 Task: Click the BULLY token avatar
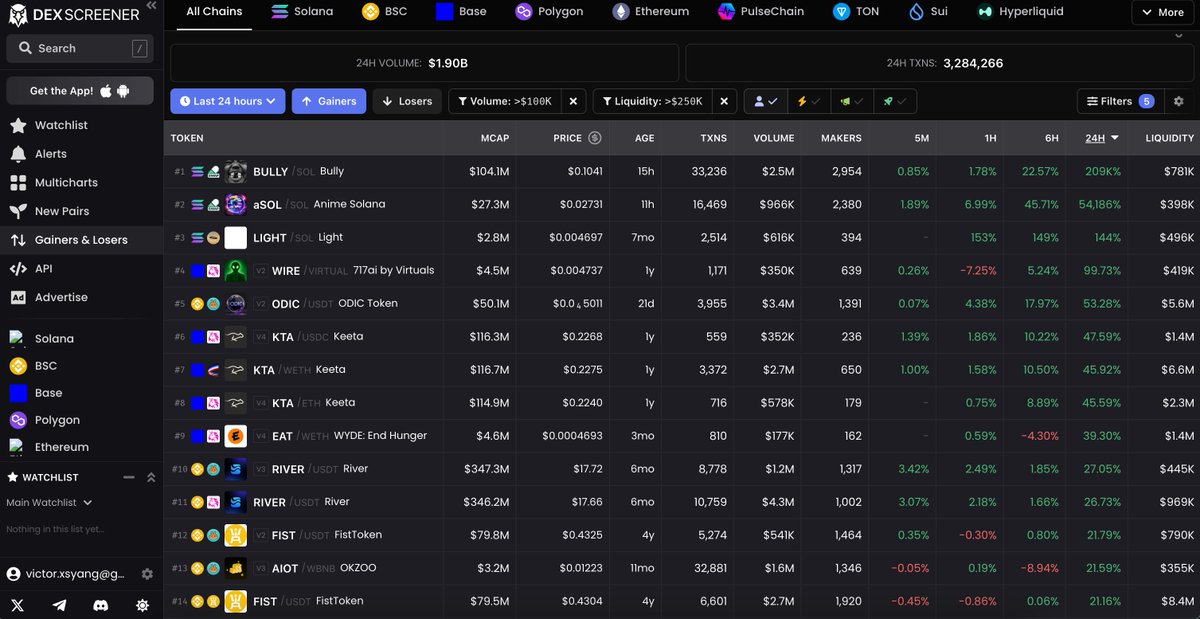click(x=235, y=171)
